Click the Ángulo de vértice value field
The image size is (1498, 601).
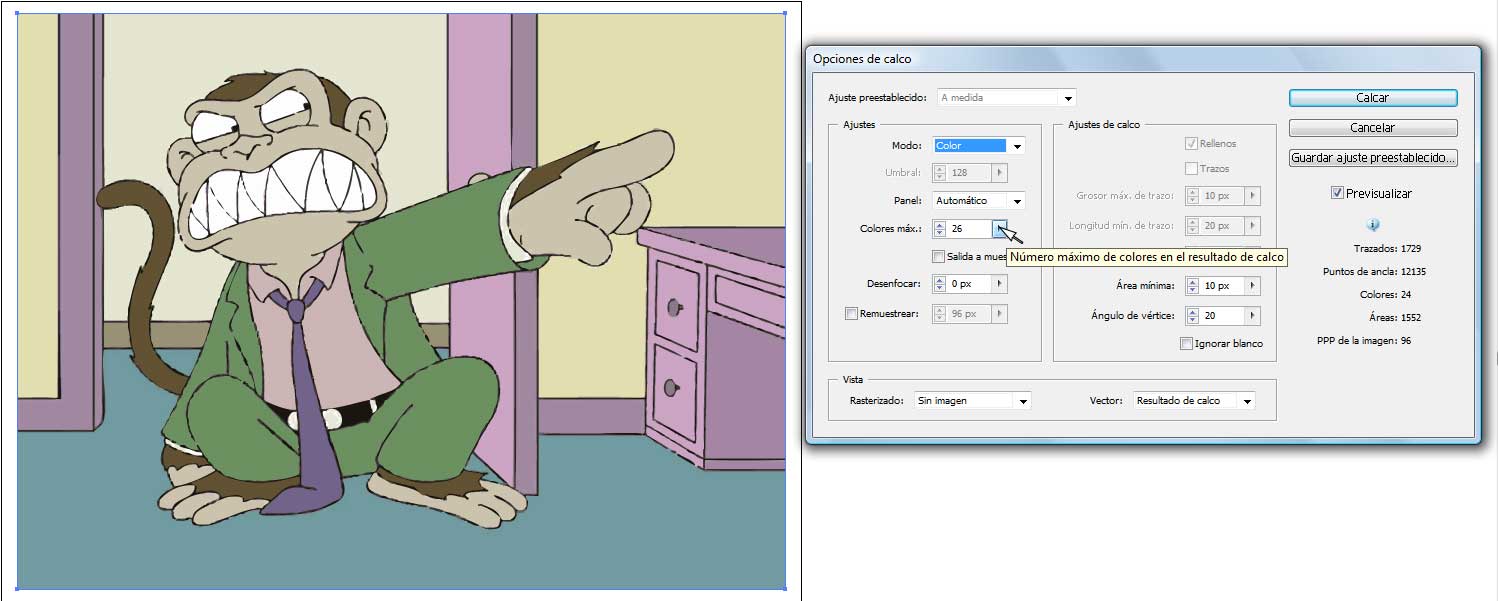click(x=1223, y=316)
